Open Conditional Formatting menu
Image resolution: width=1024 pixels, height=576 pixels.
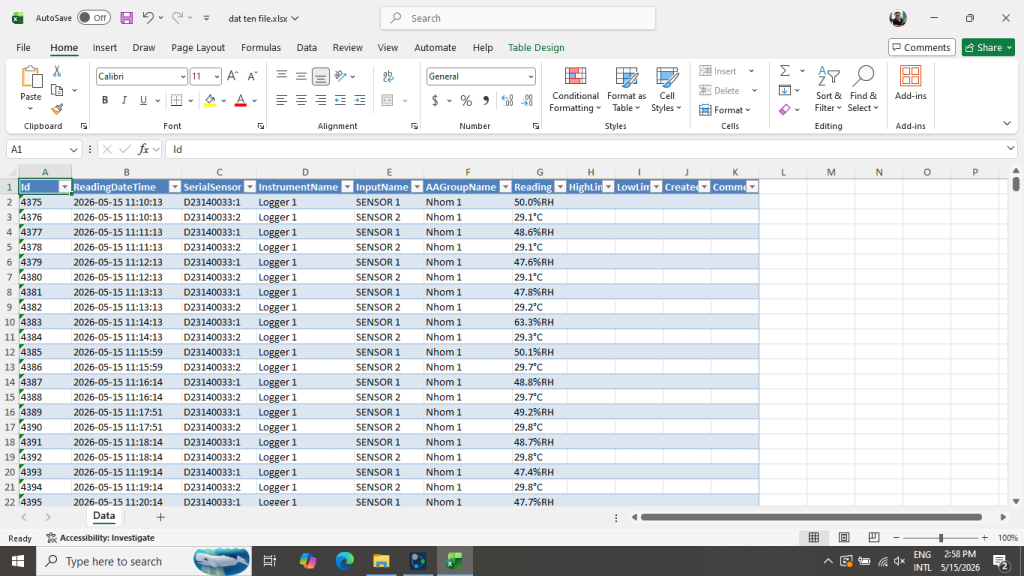tap(575, 90)
